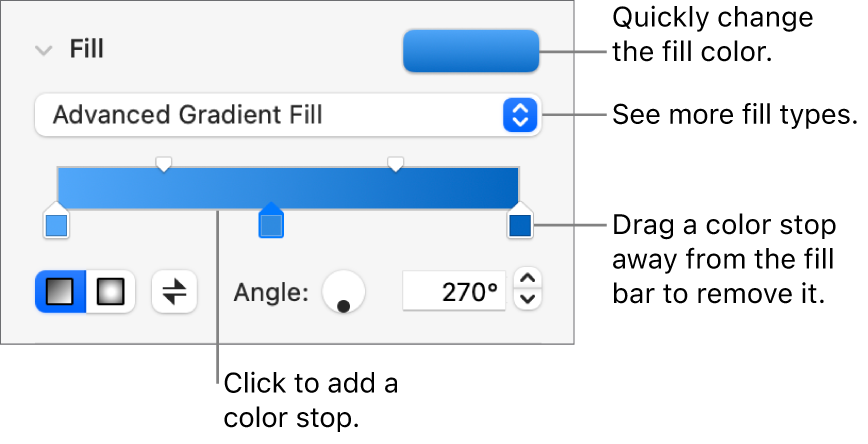Switch to linear gradient mode

point(61,291)
